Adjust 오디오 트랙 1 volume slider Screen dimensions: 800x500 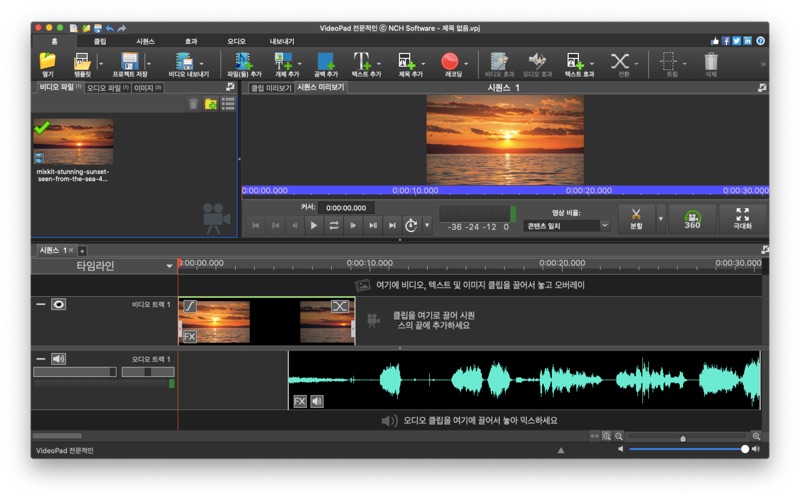75,372
